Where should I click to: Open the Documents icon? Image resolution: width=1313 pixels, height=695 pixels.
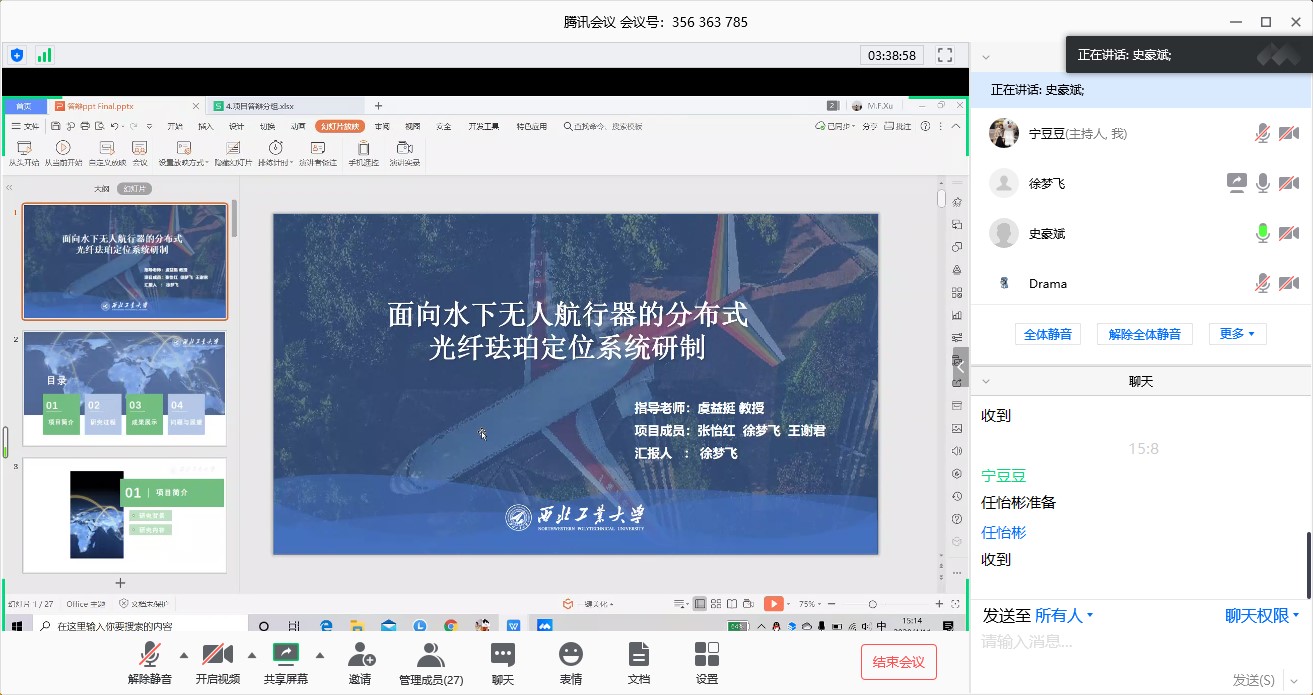coord(638,656)
